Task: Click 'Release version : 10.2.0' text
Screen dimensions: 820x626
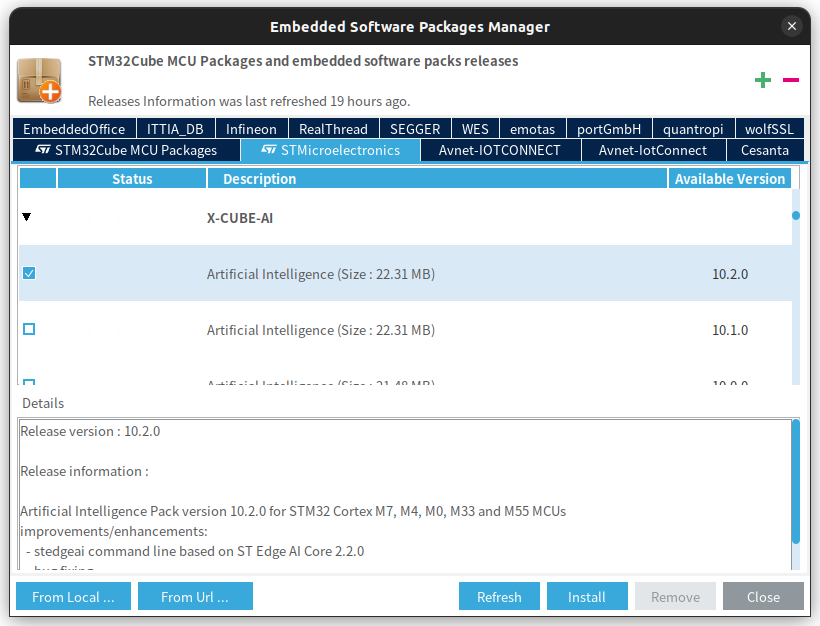Action: 90,431
